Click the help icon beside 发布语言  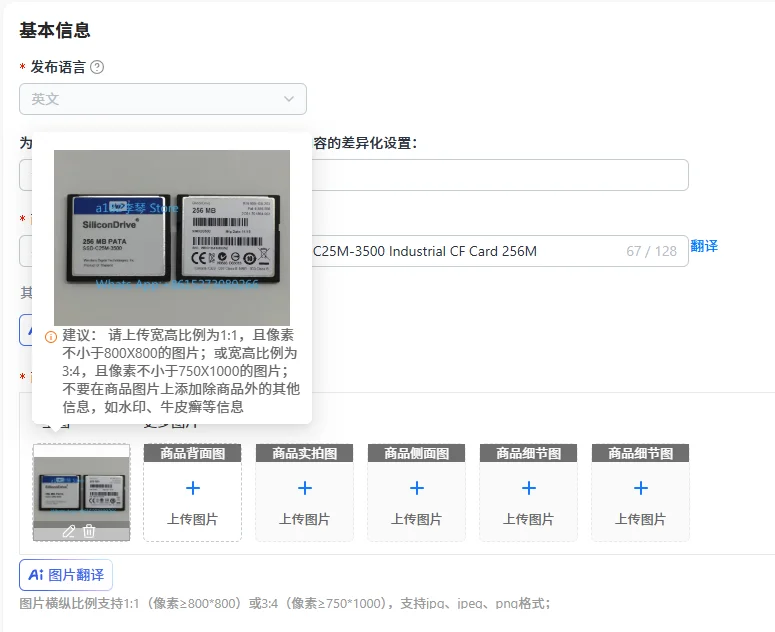(97, 67)
